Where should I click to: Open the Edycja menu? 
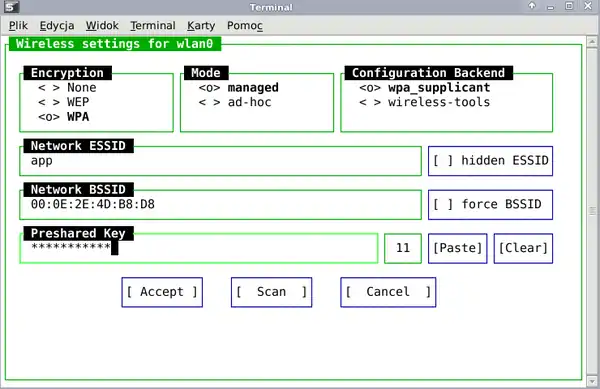pos(57,26)
